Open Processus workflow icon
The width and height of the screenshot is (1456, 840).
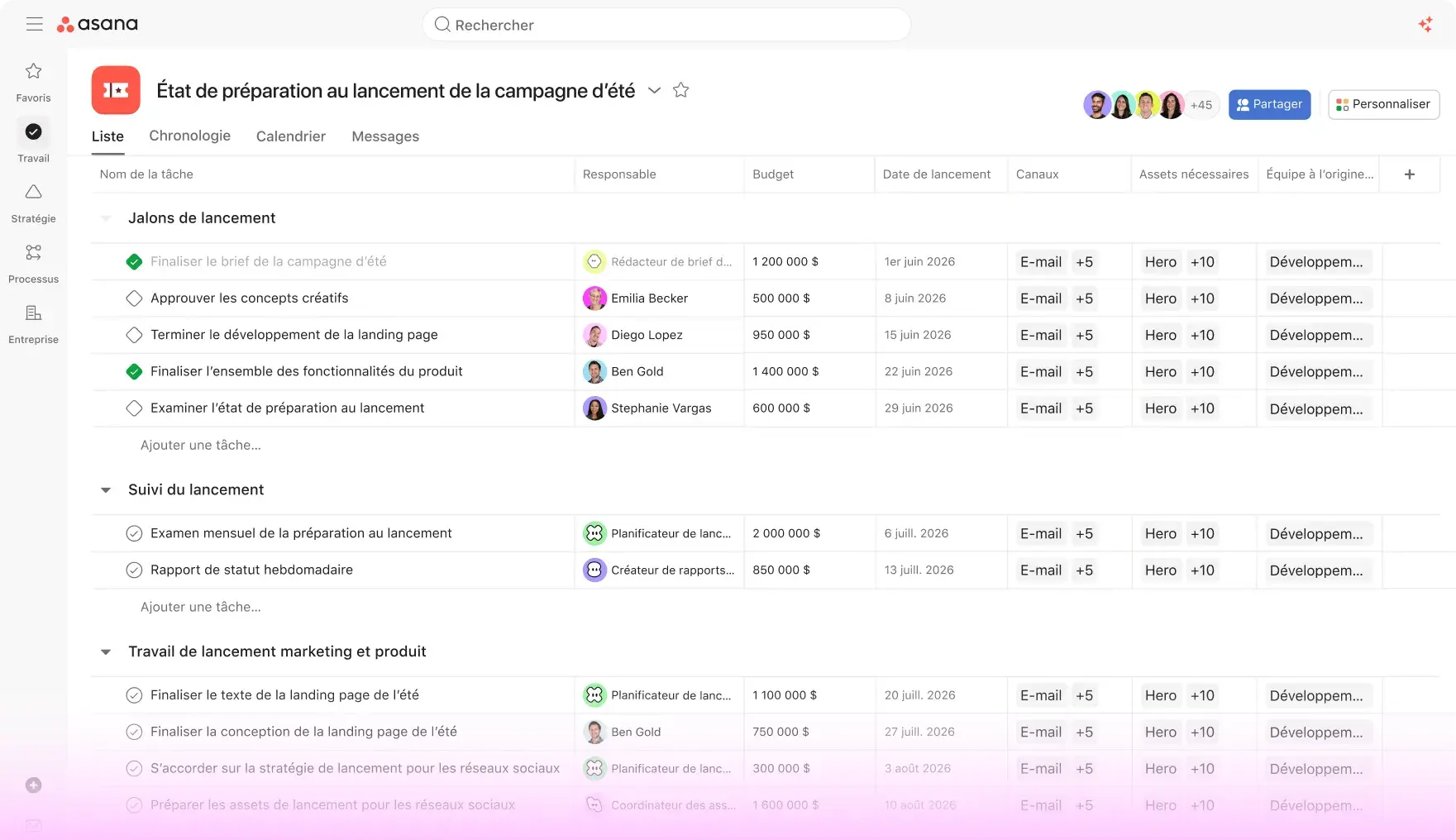click(x=33, y=252)
